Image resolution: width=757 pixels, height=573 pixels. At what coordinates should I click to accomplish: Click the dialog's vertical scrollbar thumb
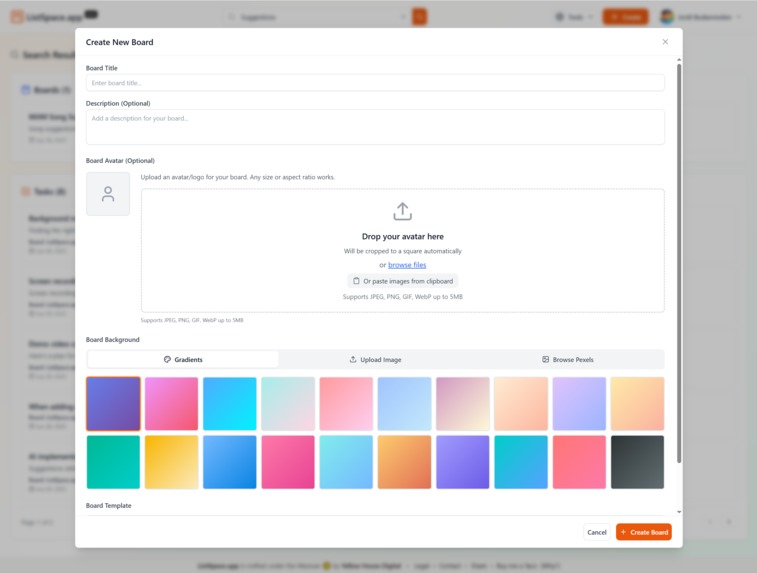point(679,263)
